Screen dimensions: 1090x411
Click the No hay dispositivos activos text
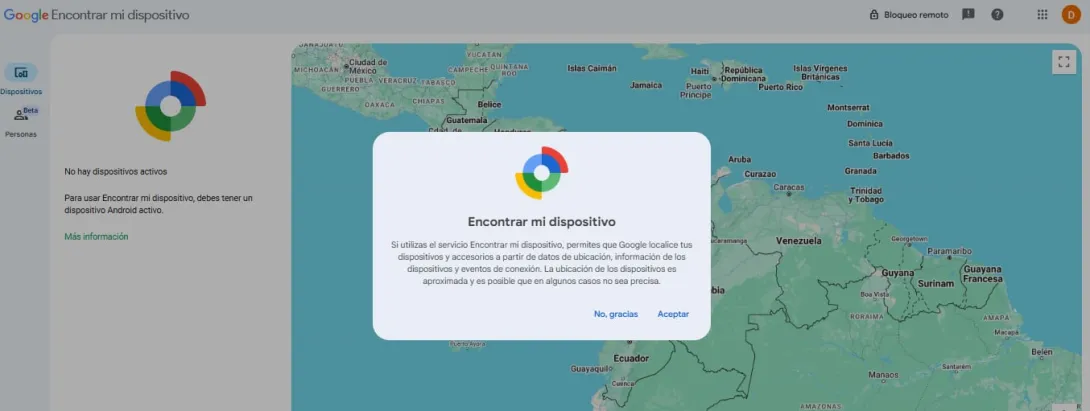pos(115,171)
